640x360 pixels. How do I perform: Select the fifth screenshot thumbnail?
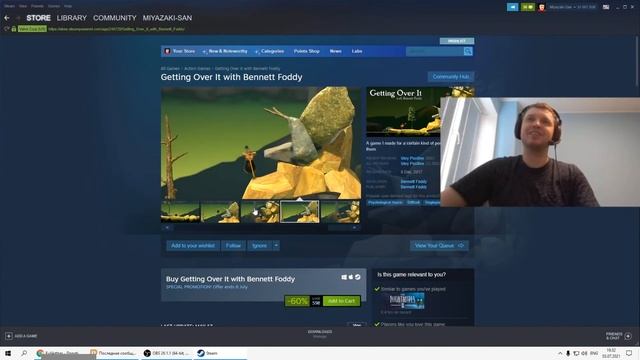(x=340, y=211)
